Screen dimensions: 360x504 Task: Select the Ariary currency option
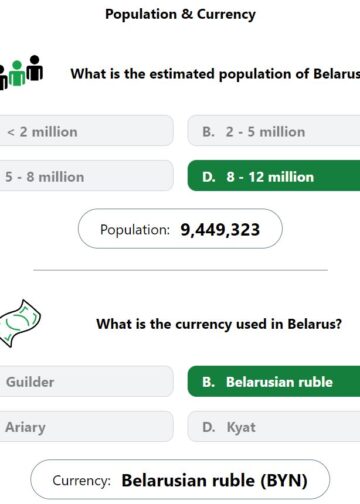(86, 426)
